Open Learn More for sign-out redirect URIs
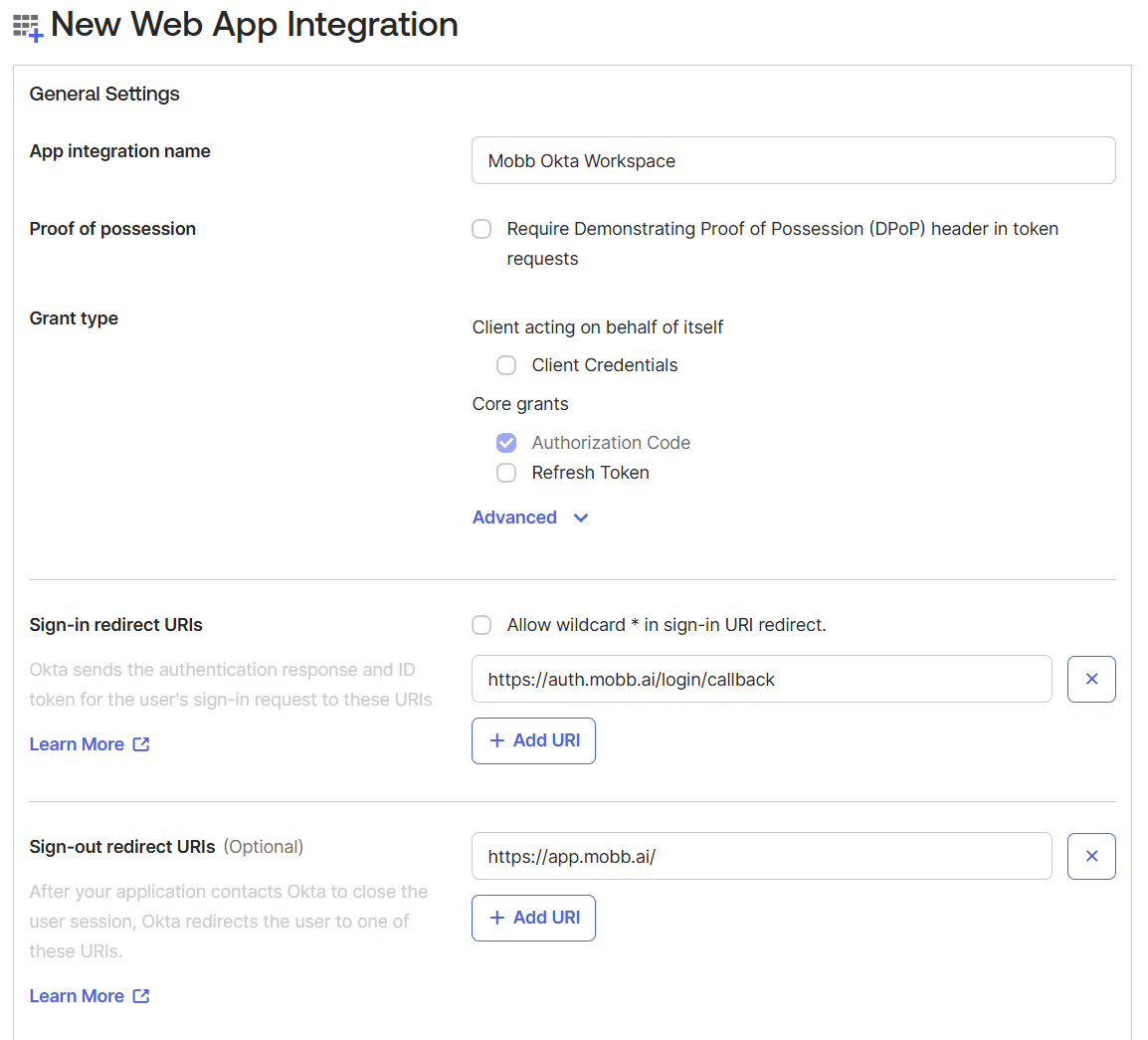 click(x=77, y=996)
